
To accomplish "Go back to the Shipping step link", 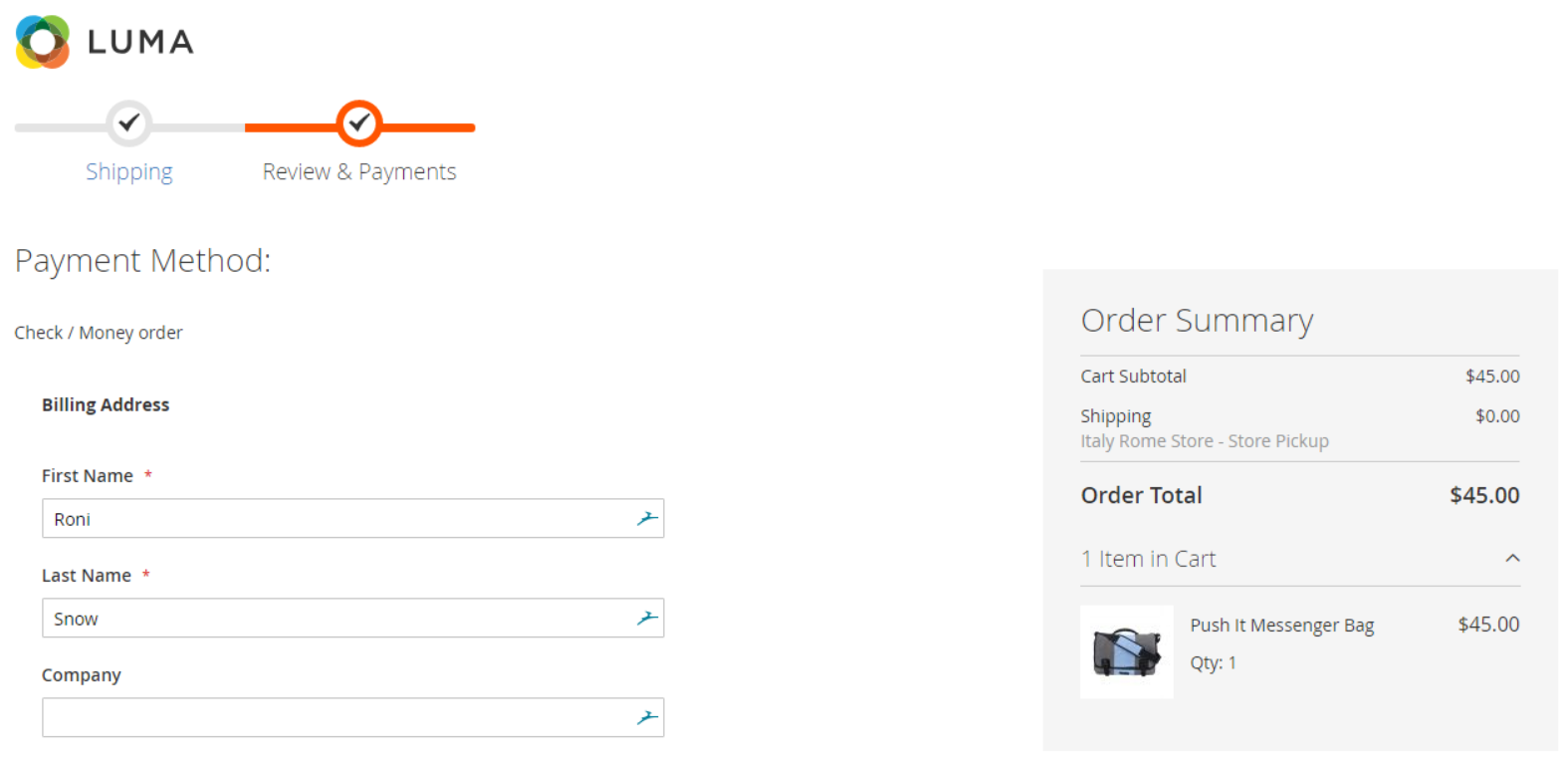I will (129, 171).
